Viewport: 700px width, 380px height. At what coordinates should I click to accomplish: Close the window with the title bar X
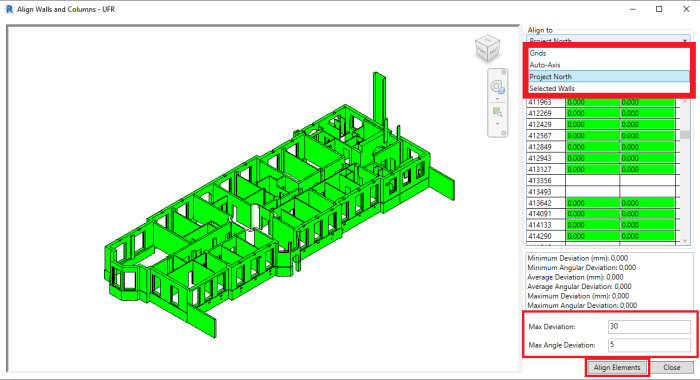(x=686, y=9)
